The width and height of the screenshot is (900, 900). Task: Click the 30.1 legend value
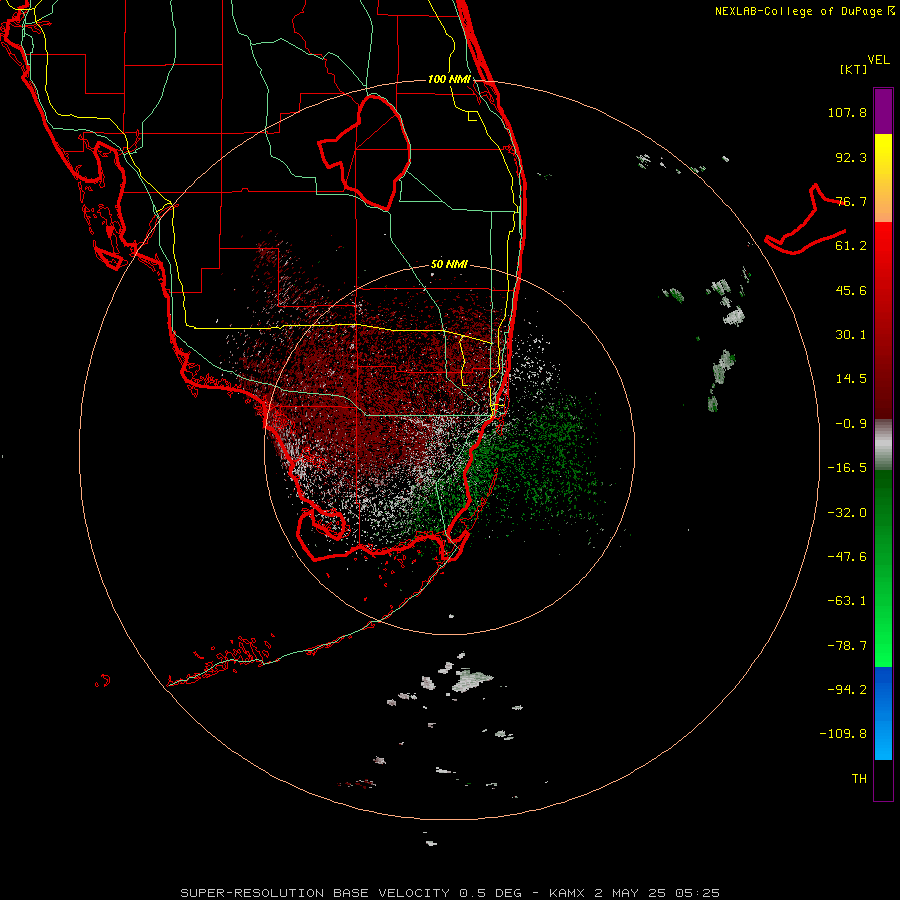pyautogui.click(x=851, y=335)
